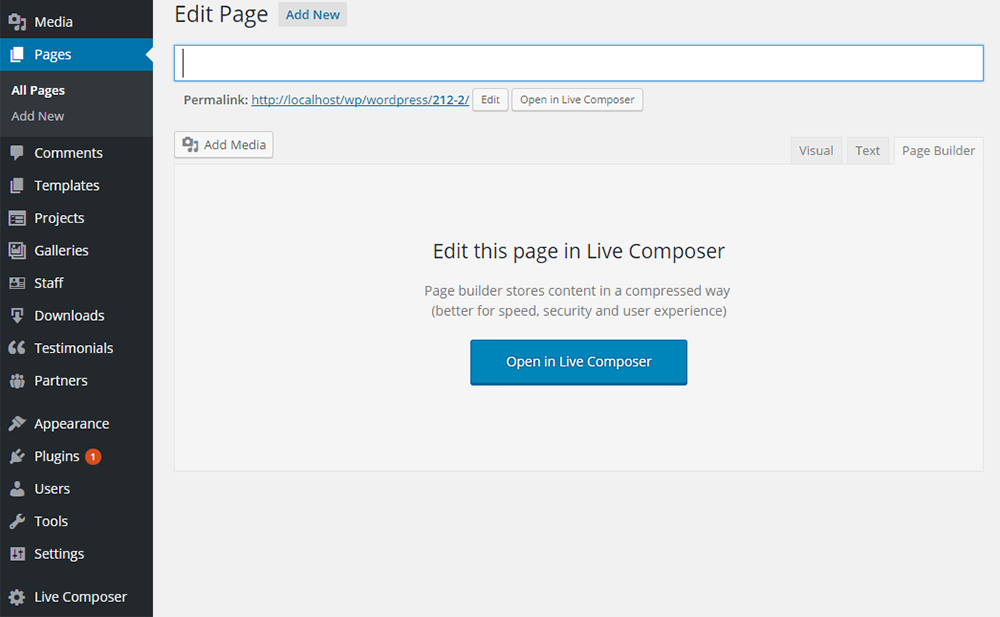This screenshot has width=1000, height=617.
Task: Open the Templates menu label
Action: (67, 186)
